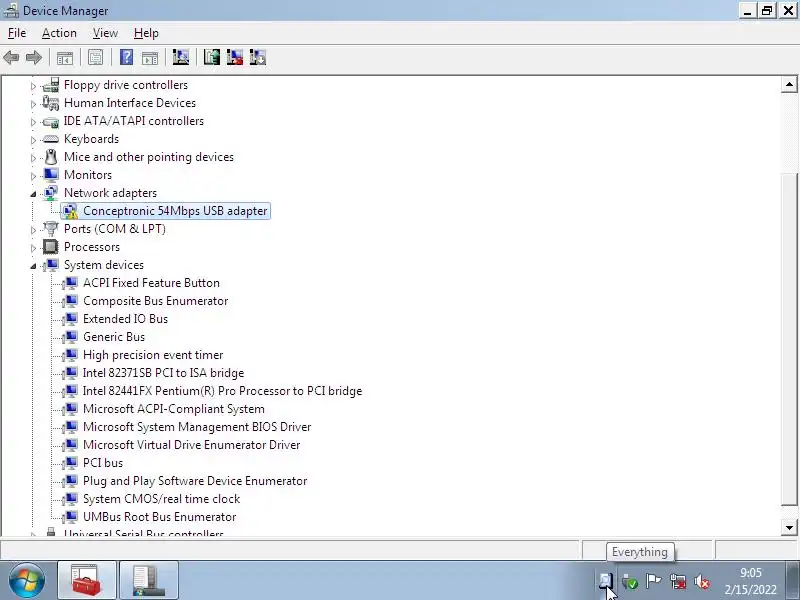Collapse the System devices node
Viewport: 800px width, 600px height.
tap(33, 266)
